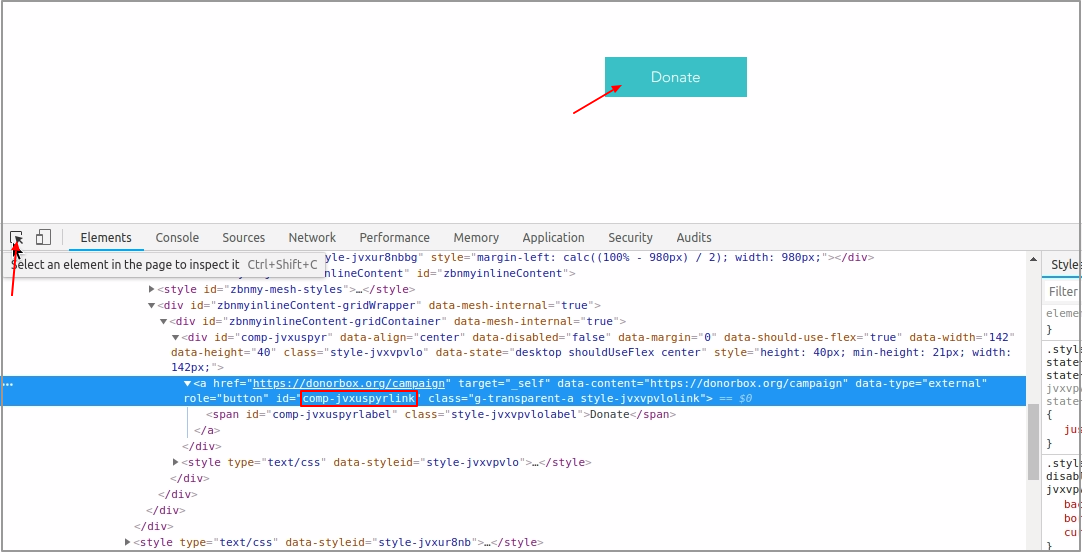The width and height of the screenshot is (1082, 552).
Task: Switch to the Performance tab
Action: (394, 237)
